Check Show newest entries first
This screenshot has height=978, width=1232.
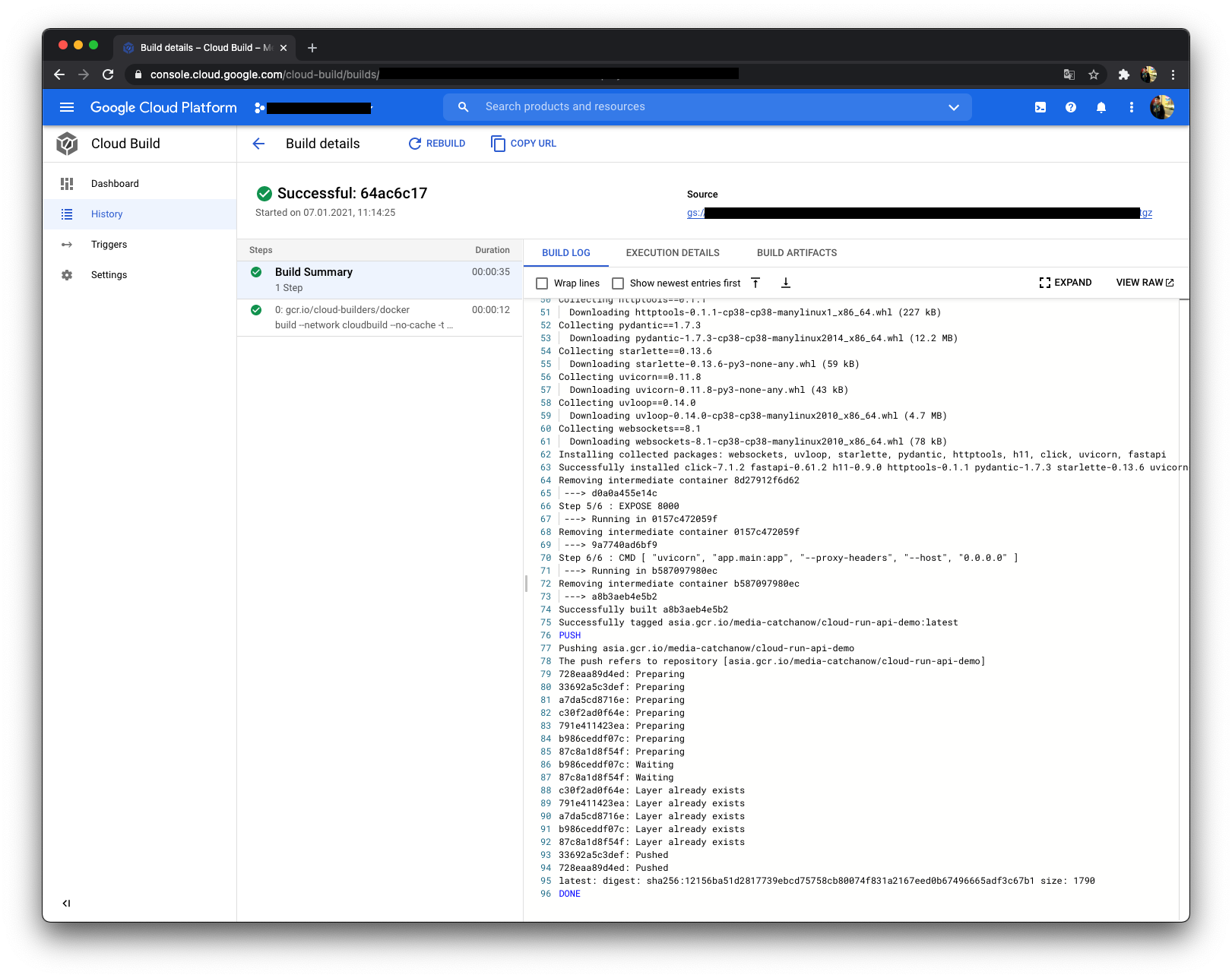pos(618,283)
